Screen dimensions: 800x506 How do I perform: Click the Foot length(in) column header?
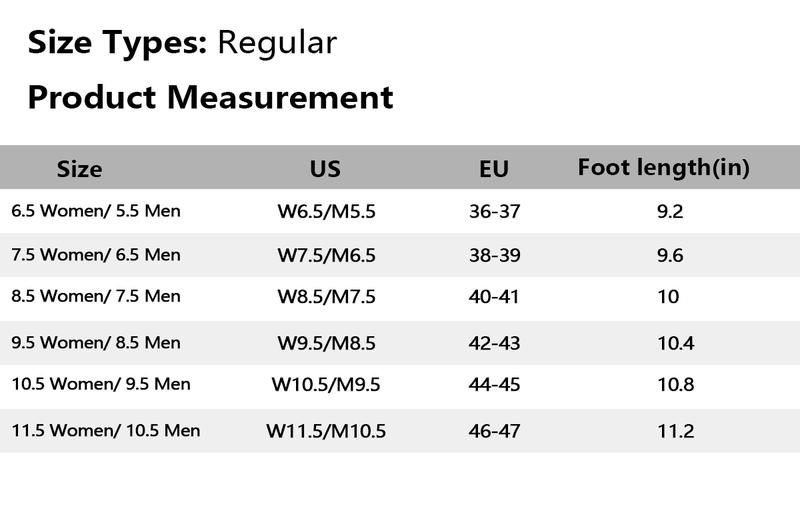tap(663, 167)
